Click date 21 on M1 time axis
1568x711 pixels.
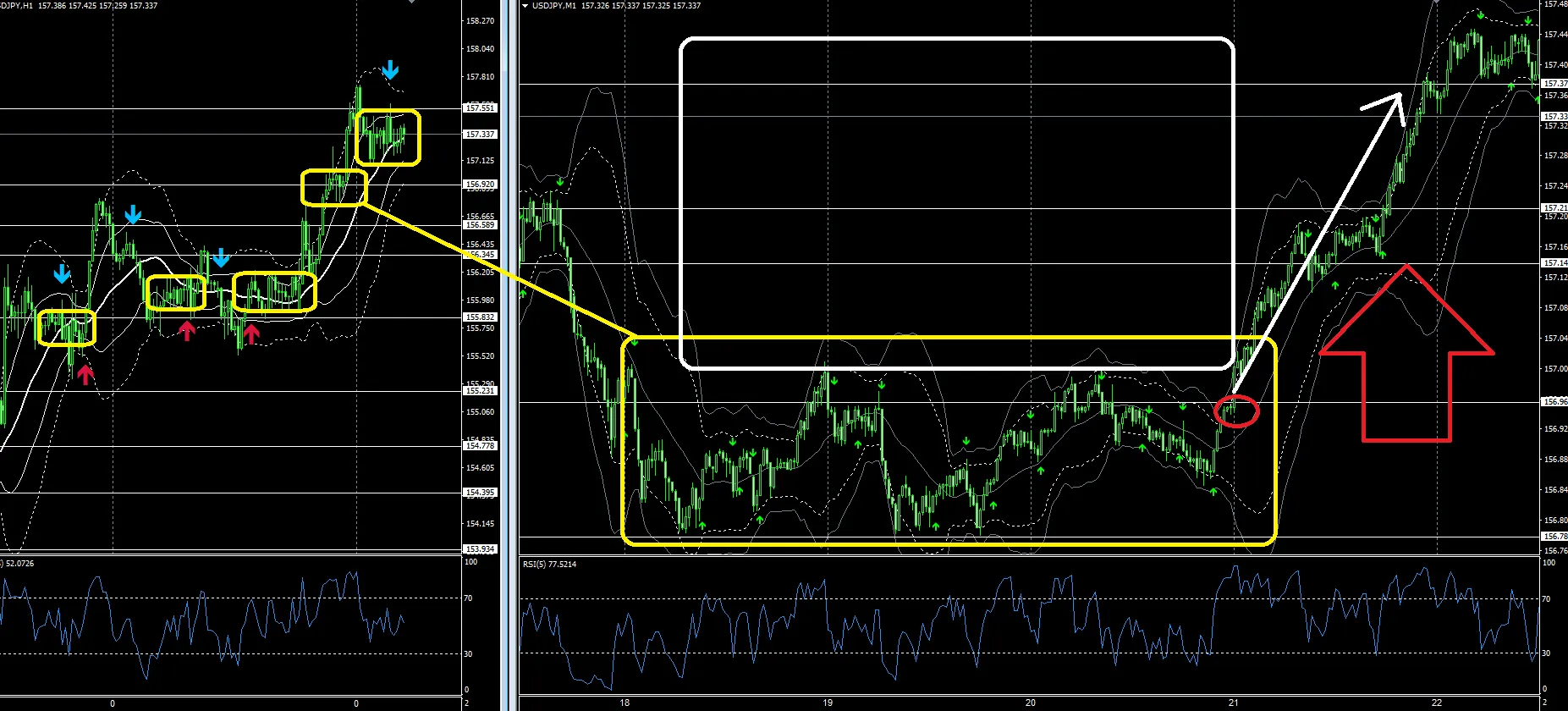(1234, 703)
